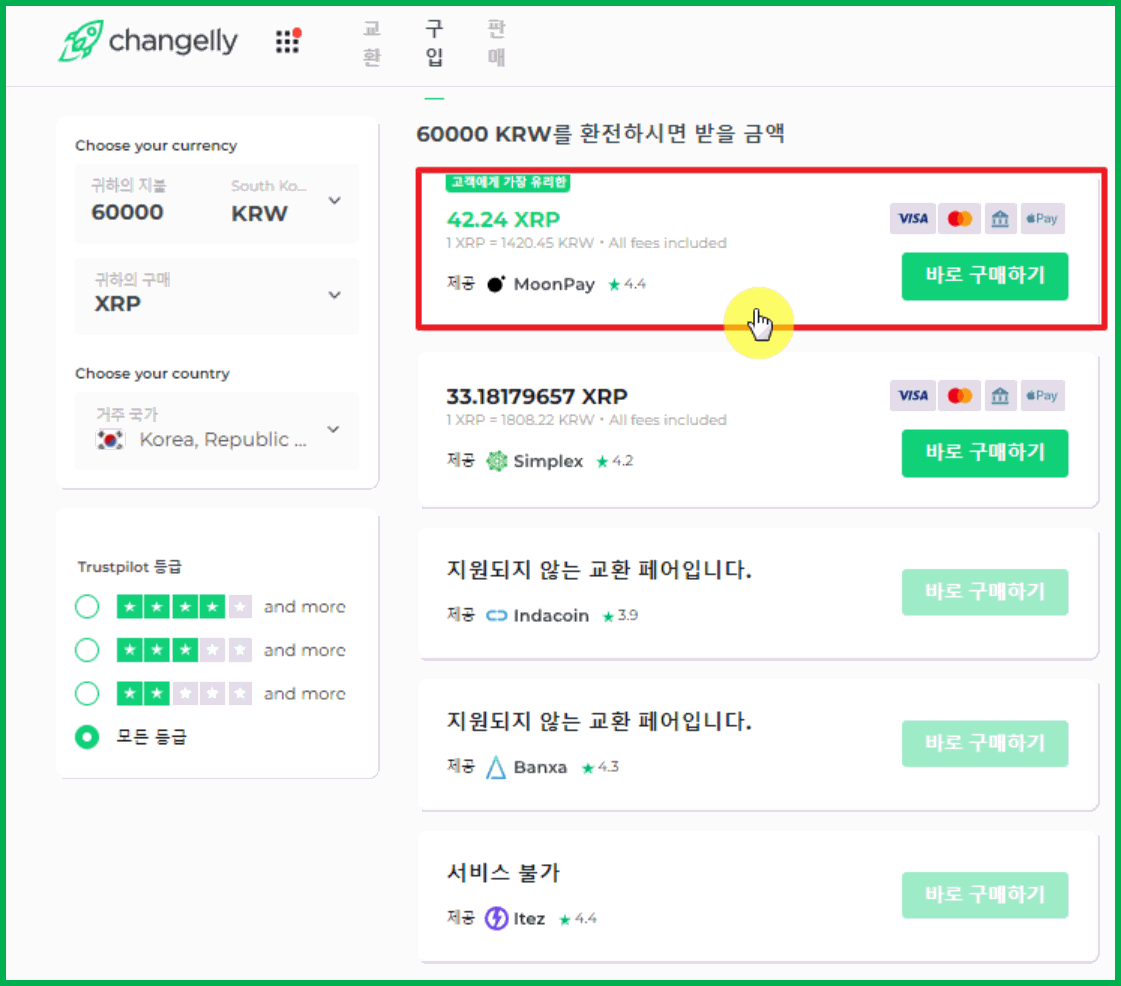This screenshot has height=986, width=1121.
Task: Open the apps grid menu with red dot
Action: click(288, 41)
